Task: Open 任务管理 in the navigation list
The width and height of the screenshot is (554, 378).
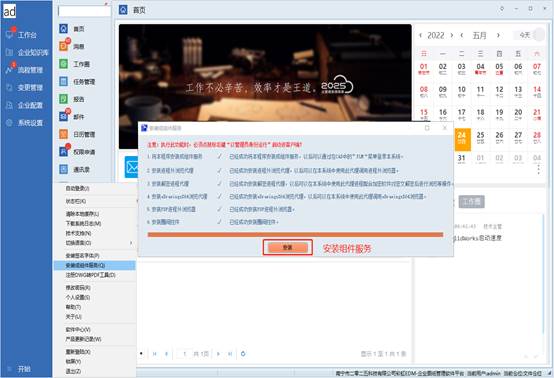Action: coord(77,82)
